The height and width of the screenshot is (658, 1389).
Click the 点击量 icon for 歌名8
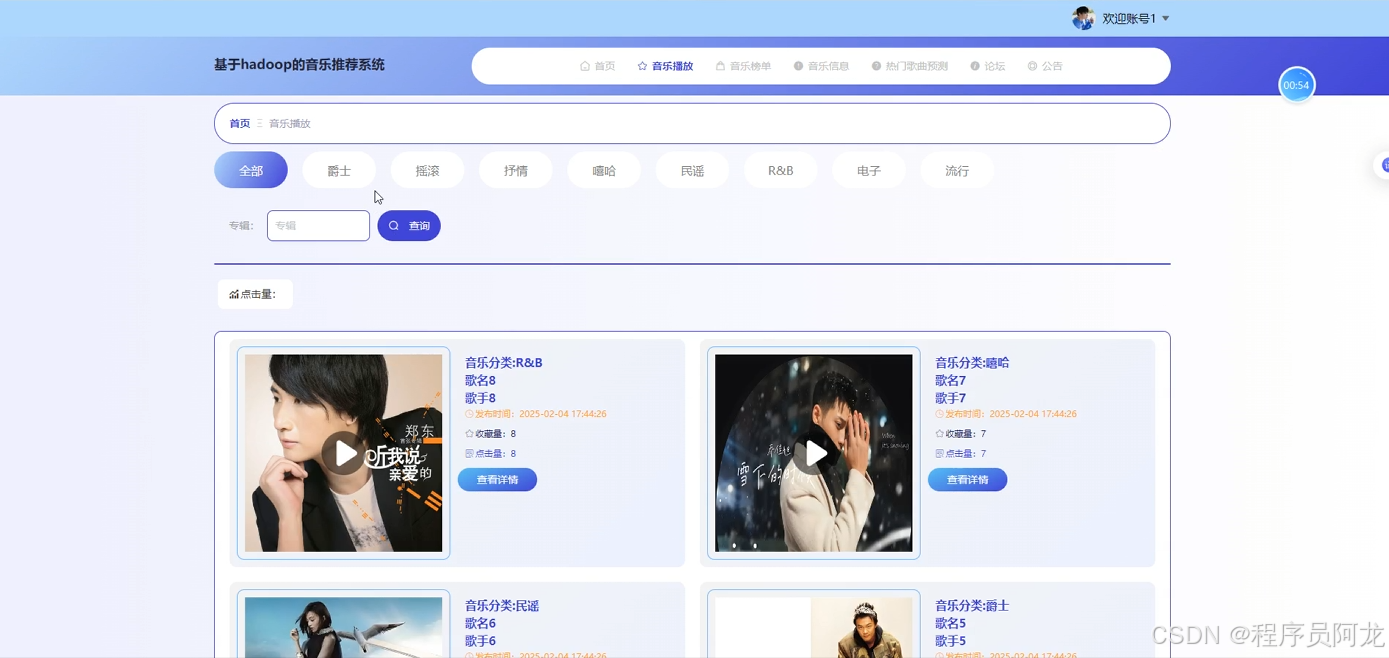pyautogui.click(x=469, y=454)
